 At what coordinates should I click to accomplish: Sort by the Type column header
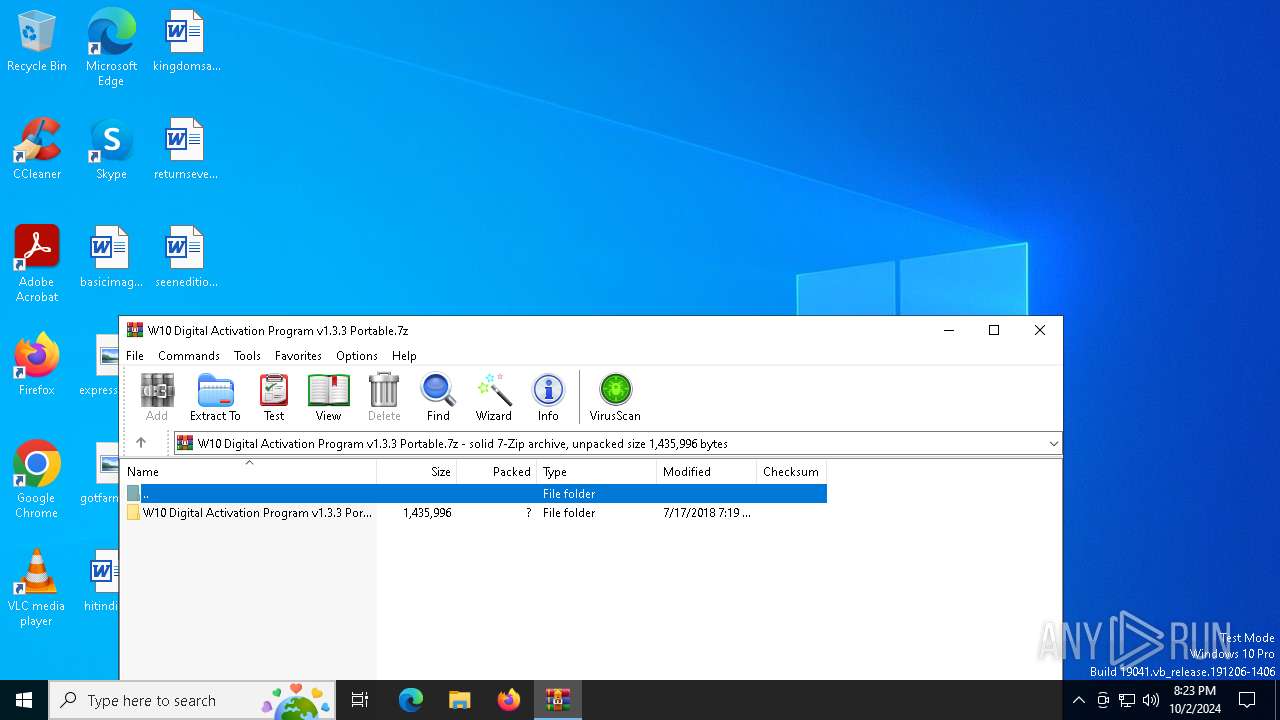click(x=597, y=472)
